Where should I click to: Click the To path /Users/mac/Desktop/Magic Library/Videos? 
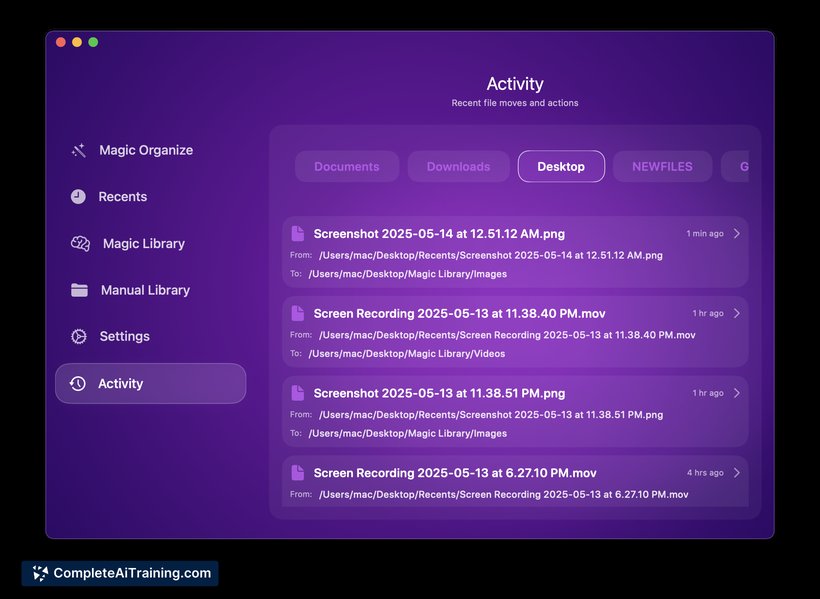(x=406, y=354)
